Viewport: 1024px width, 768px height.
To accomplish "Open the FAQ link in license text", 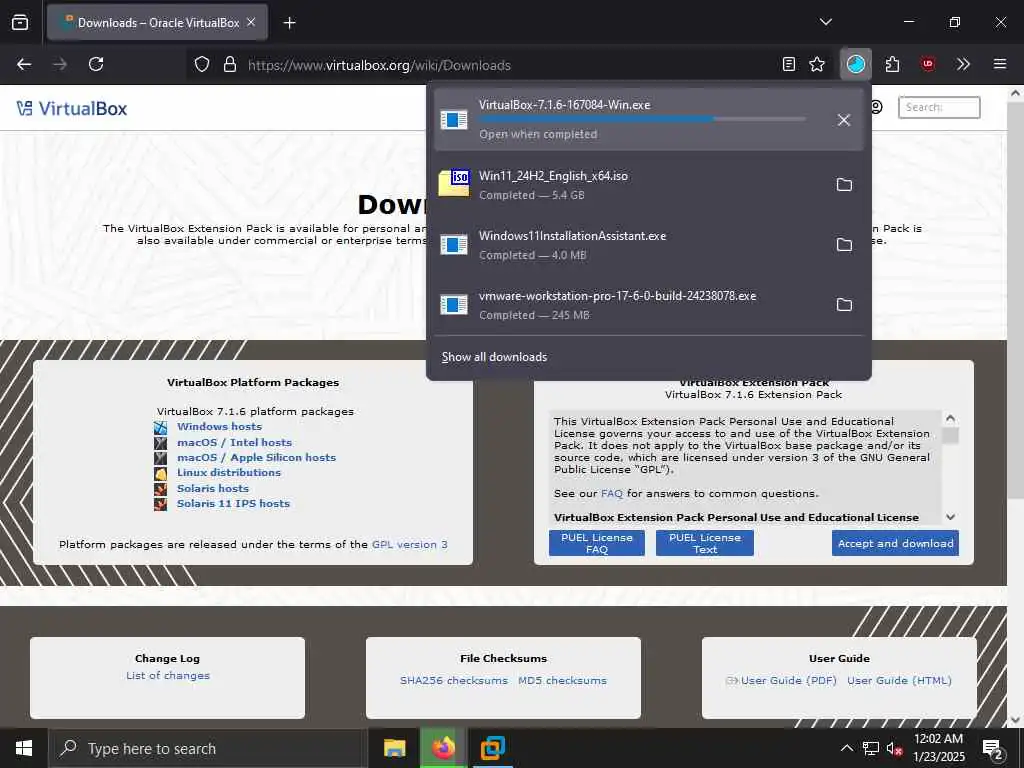I will point(612,494).
